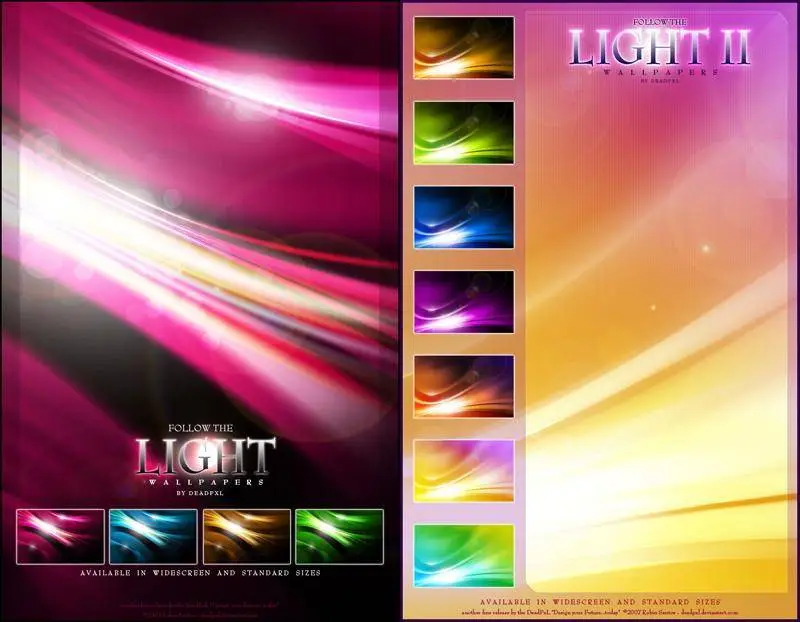Open the dark lime green thumbnail in Light II column
800x622 pixels.
[x=464, y=133]
